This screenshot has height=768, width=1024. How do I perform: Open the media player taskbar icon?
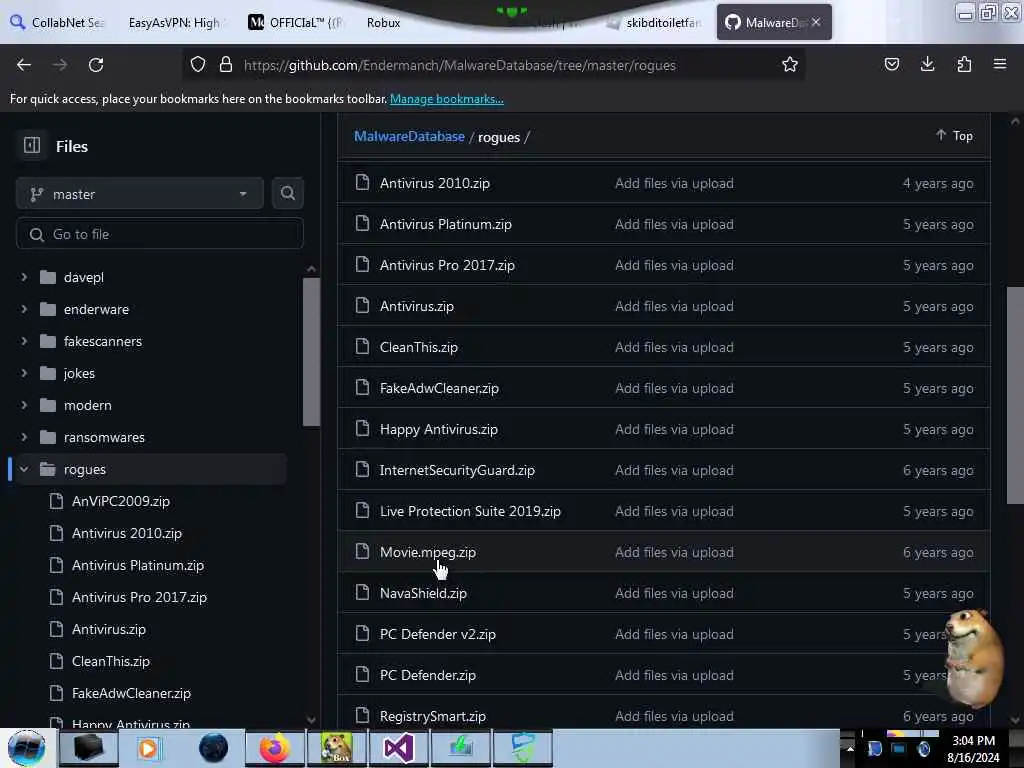148,748
